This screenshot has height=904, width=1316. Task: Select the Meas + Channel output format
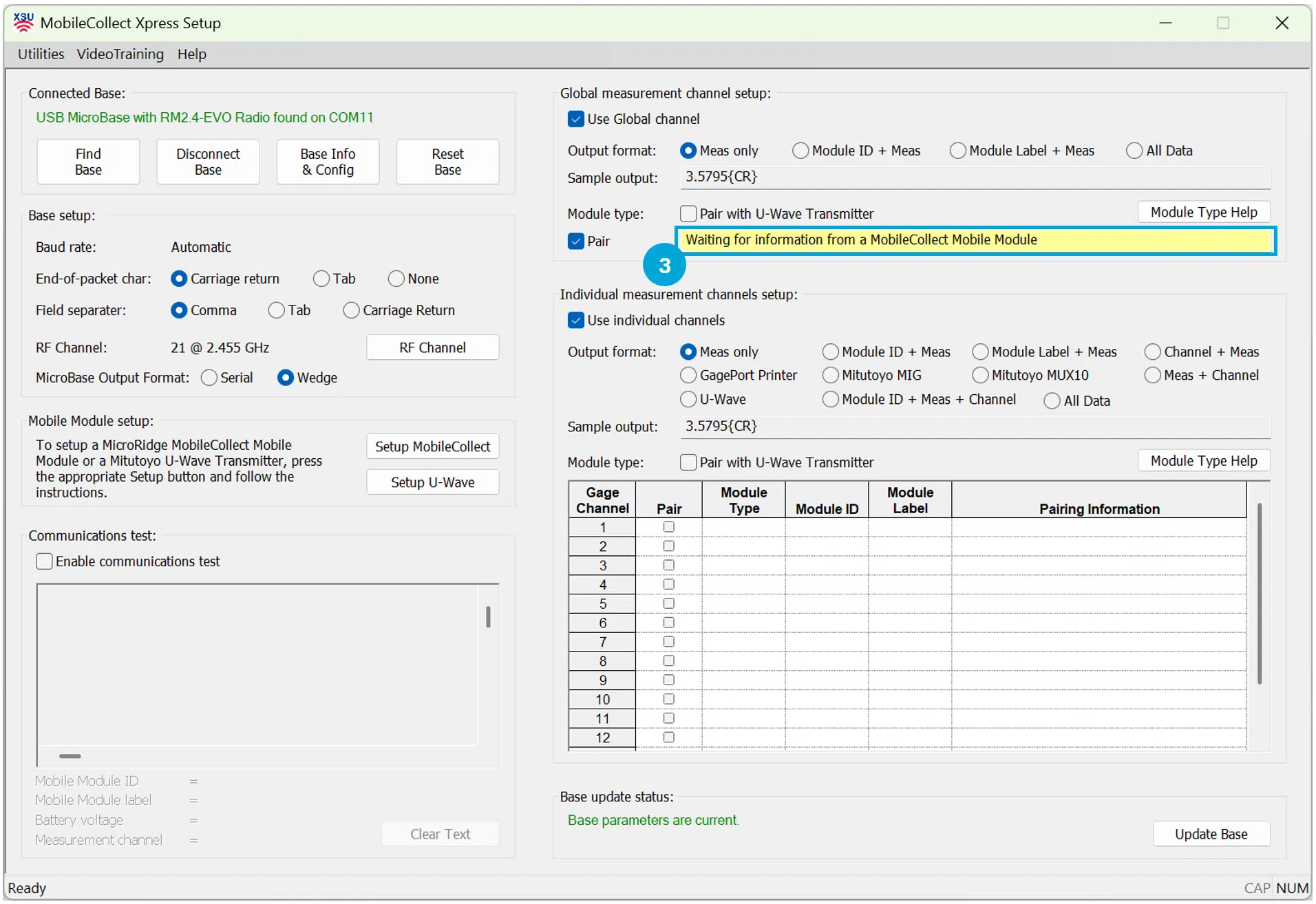(1153, 376)
